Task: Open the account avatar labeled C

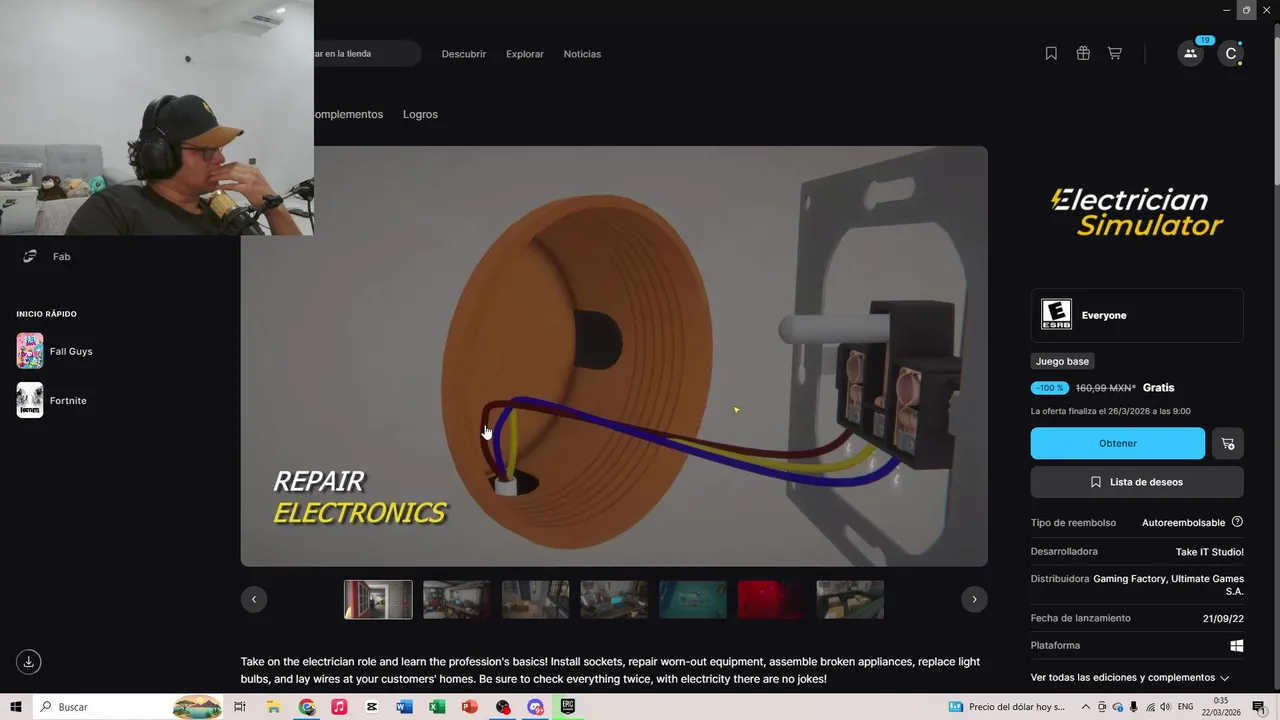Action: (1231, 54)
